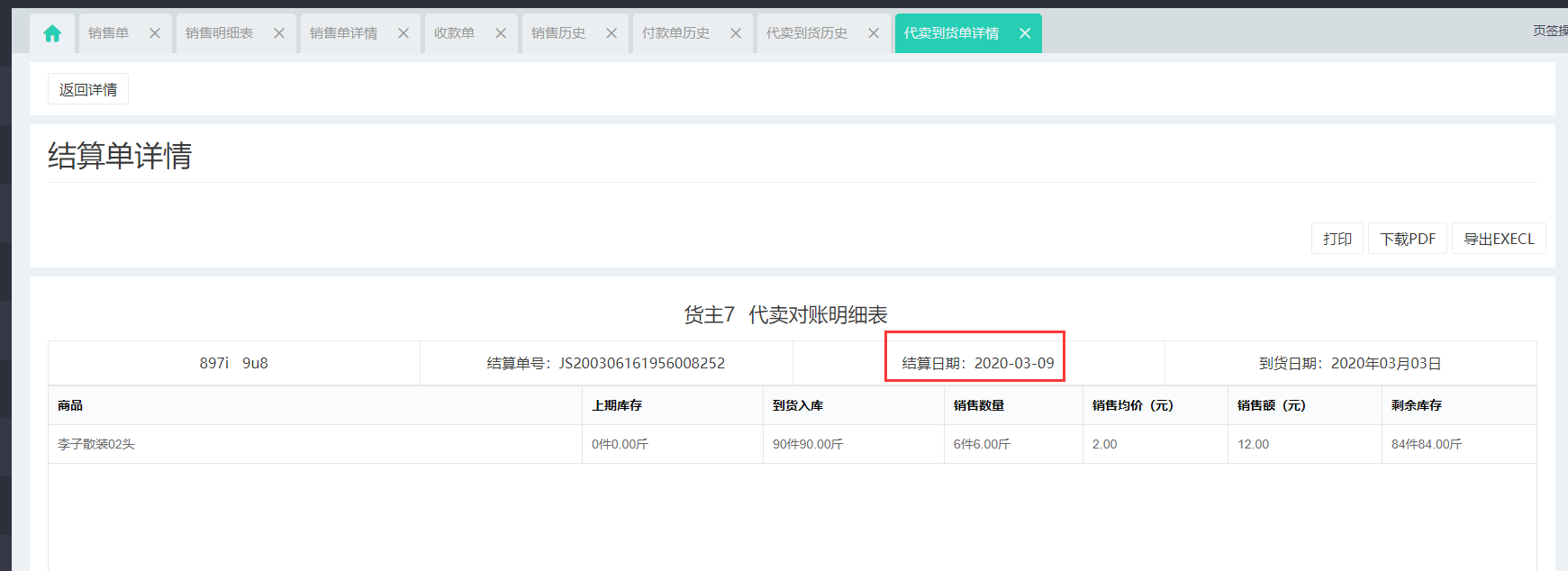Click the 0件0.00斤 cell
The width and height of the screenshot is (1568, 571).
(673, 444)
